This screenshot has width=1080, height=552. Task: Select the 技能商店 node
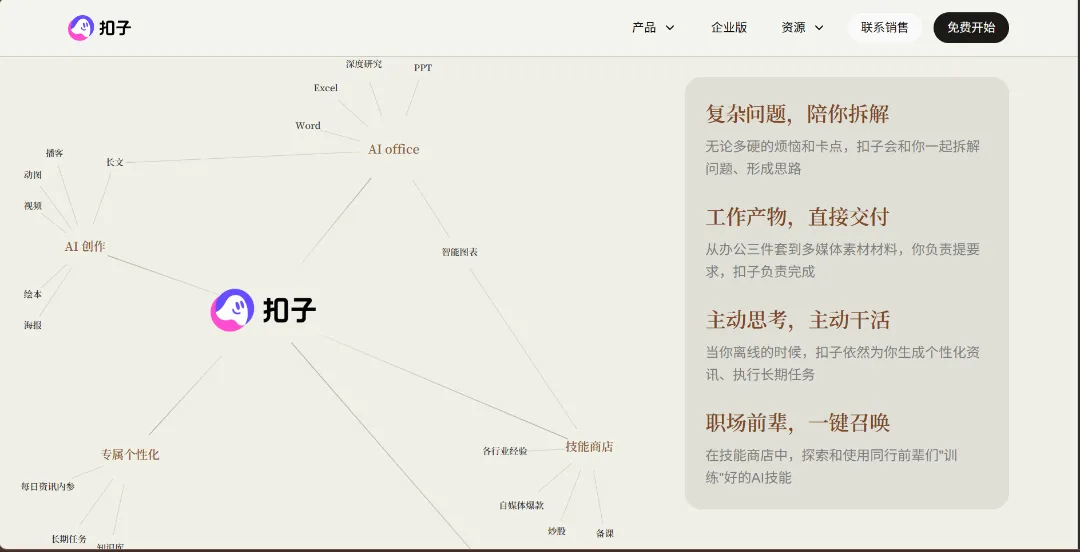click(x=589, y=447)
